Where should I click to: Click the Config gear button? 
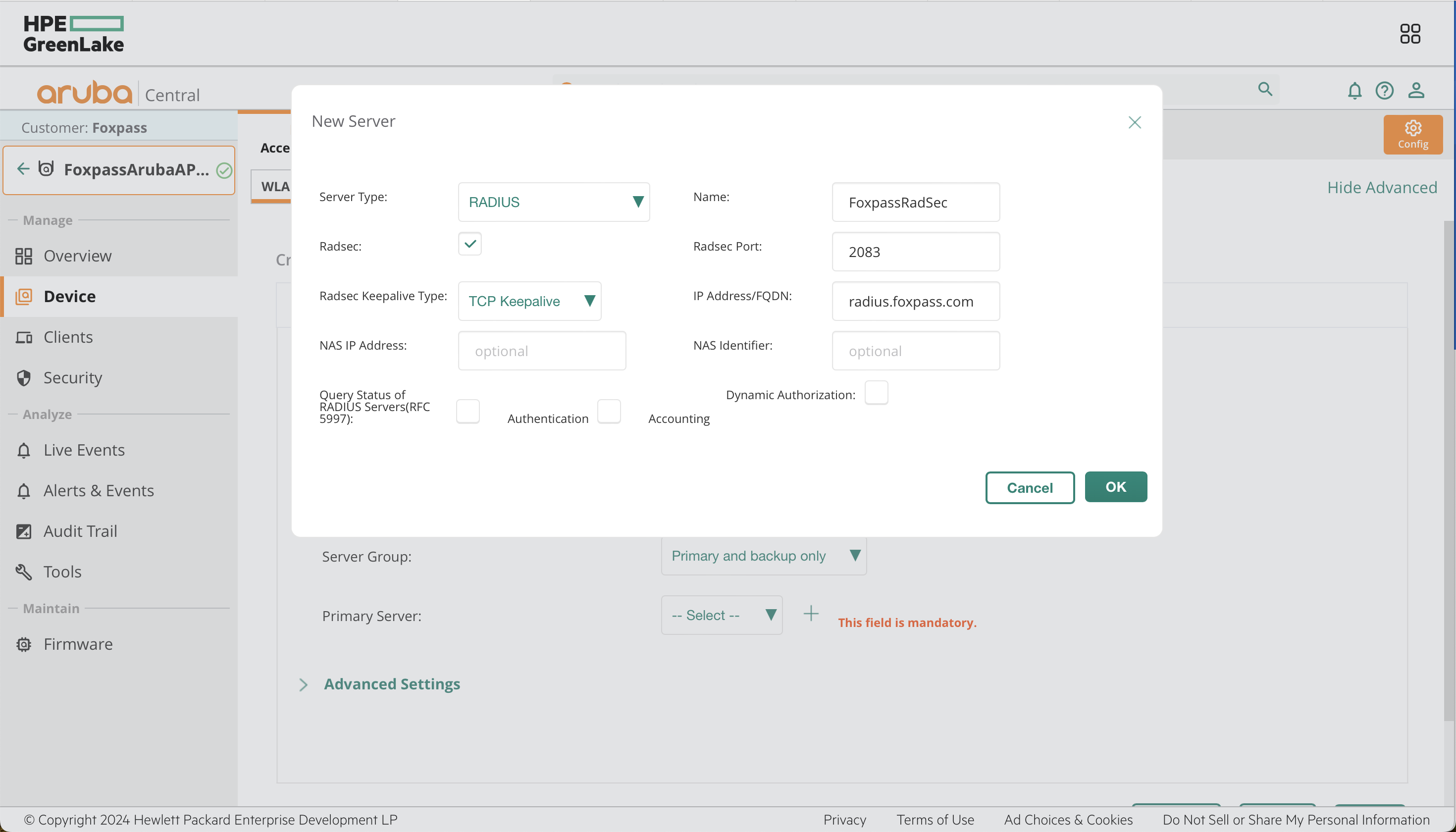tap(1412, 134)
